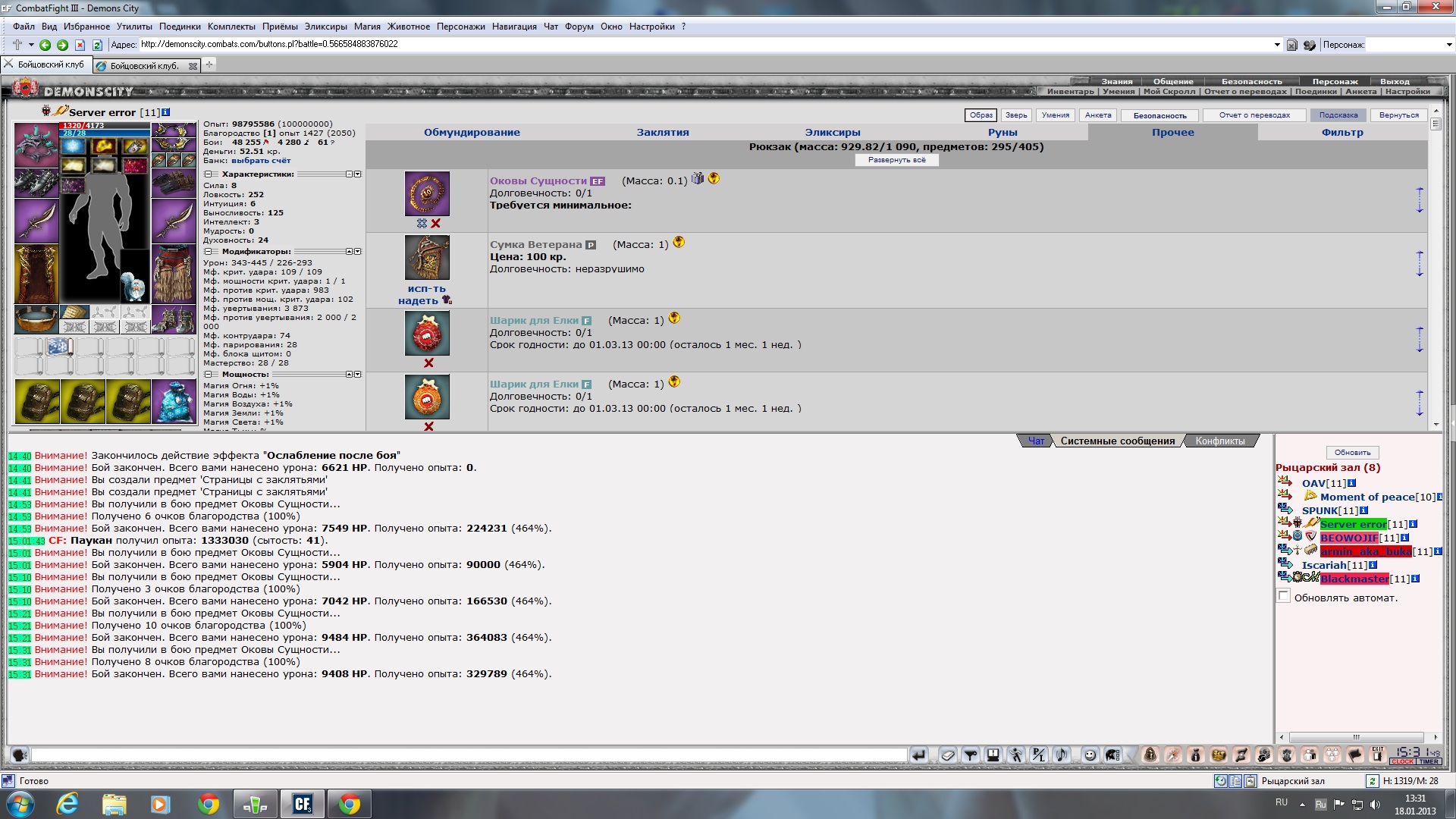Click the dark flag icon in bottom toolbar
Image resolution: width=1456 pixels, height=819 pixels.
click(x=1355, y=755)
